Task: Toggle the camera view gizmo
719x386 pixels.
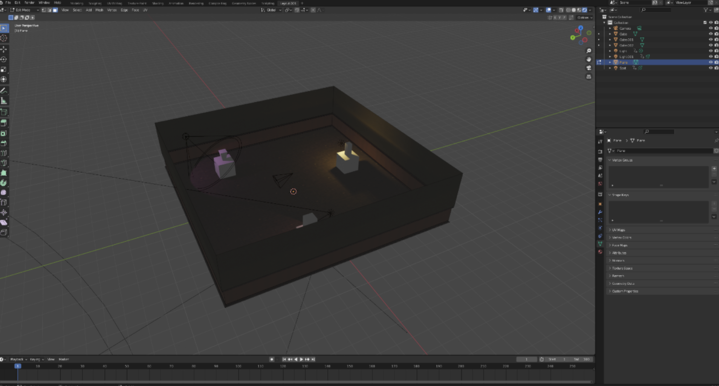Action: pos(589,68)
